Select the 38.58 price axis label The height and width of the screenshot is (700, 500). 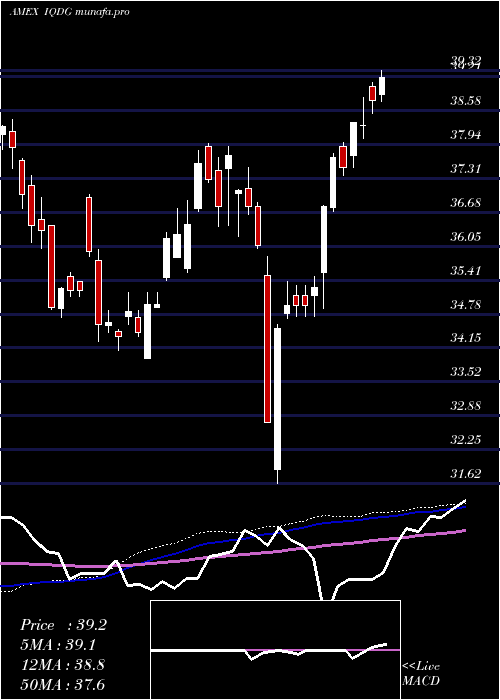466,101
